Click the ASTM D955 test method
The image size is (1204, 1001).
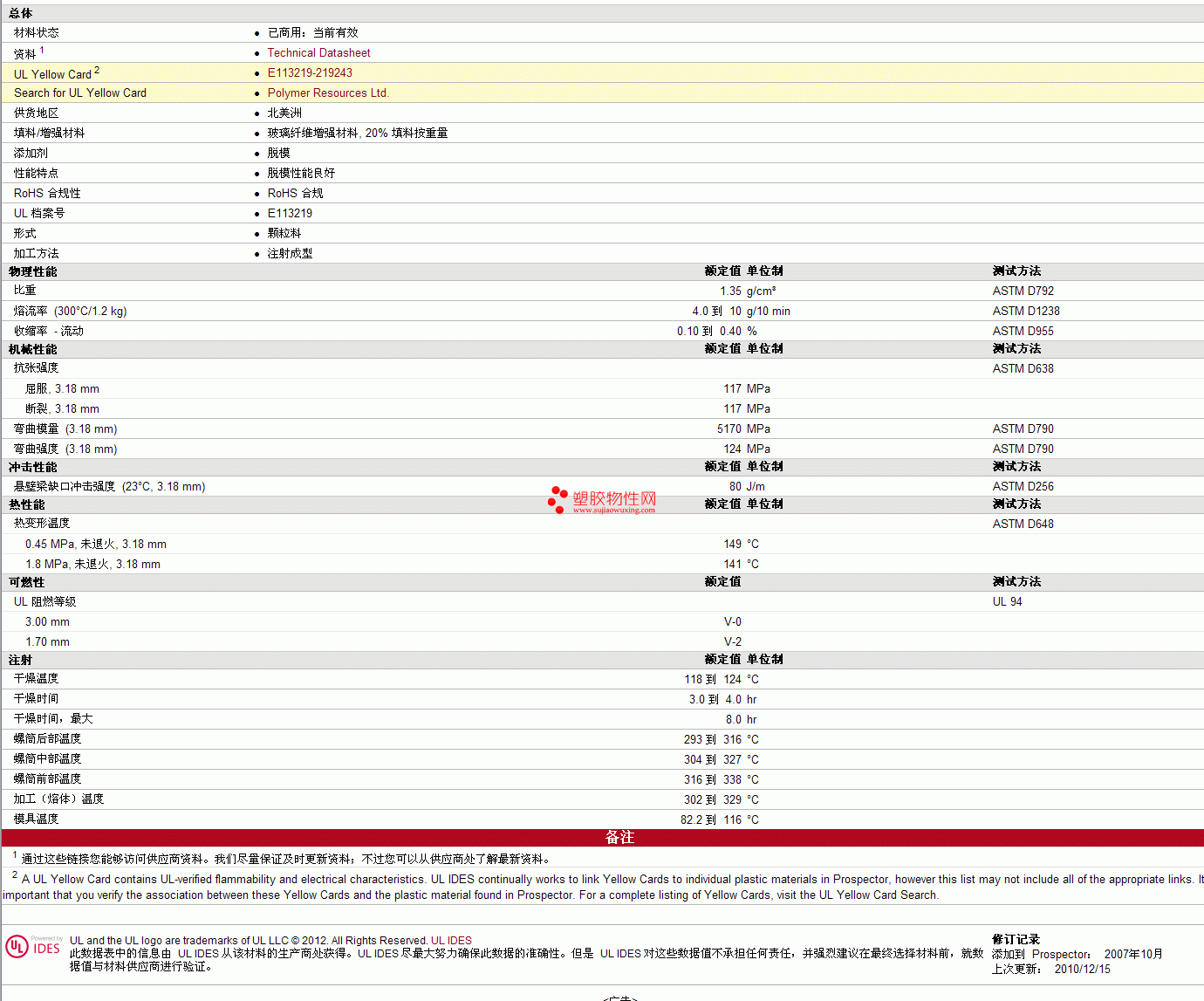1023,332
